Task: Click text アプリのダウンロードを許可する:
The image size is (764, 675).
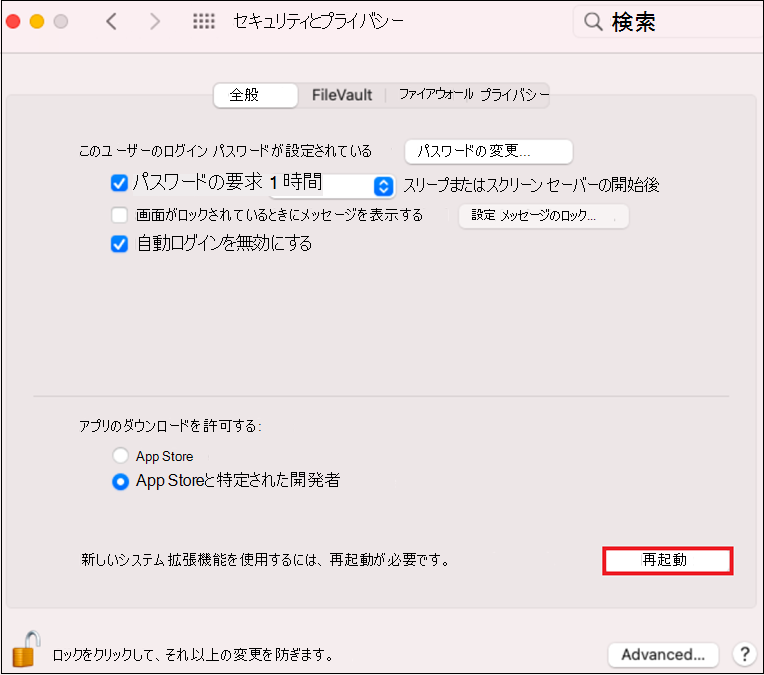Action: (170, 426)
